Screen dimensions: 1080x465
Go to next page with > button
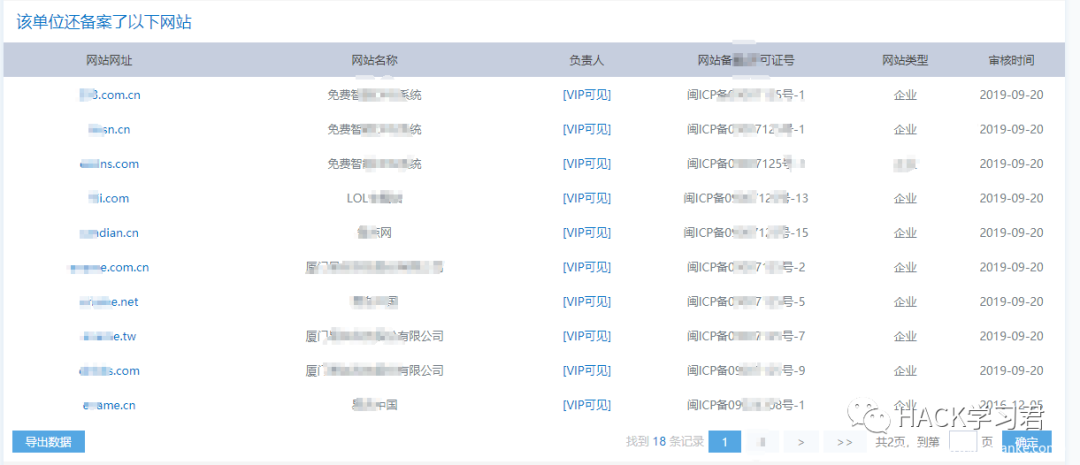point(801,442)
